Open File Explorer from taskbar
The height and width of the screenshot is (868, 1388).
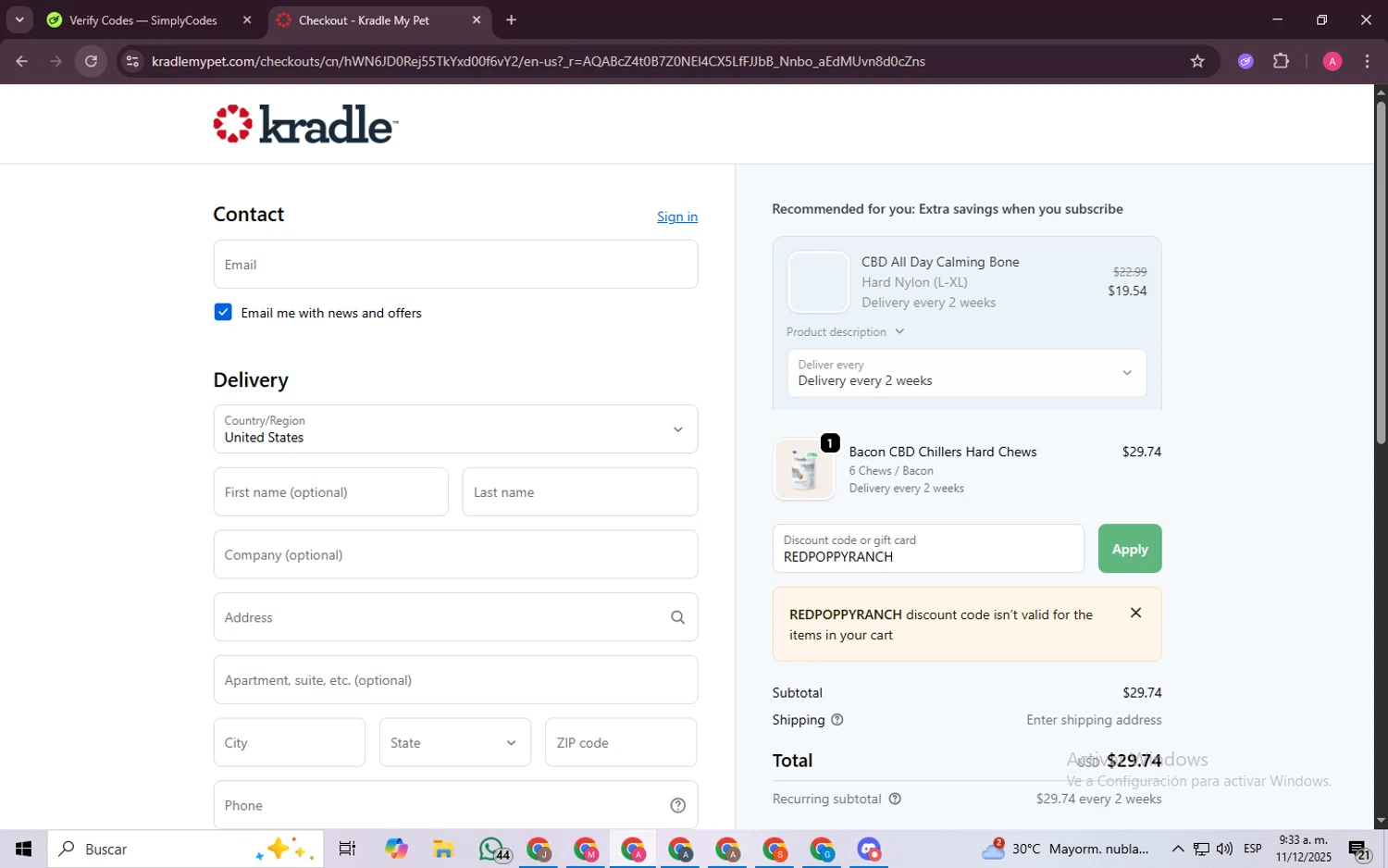click(x=442, y=849)
